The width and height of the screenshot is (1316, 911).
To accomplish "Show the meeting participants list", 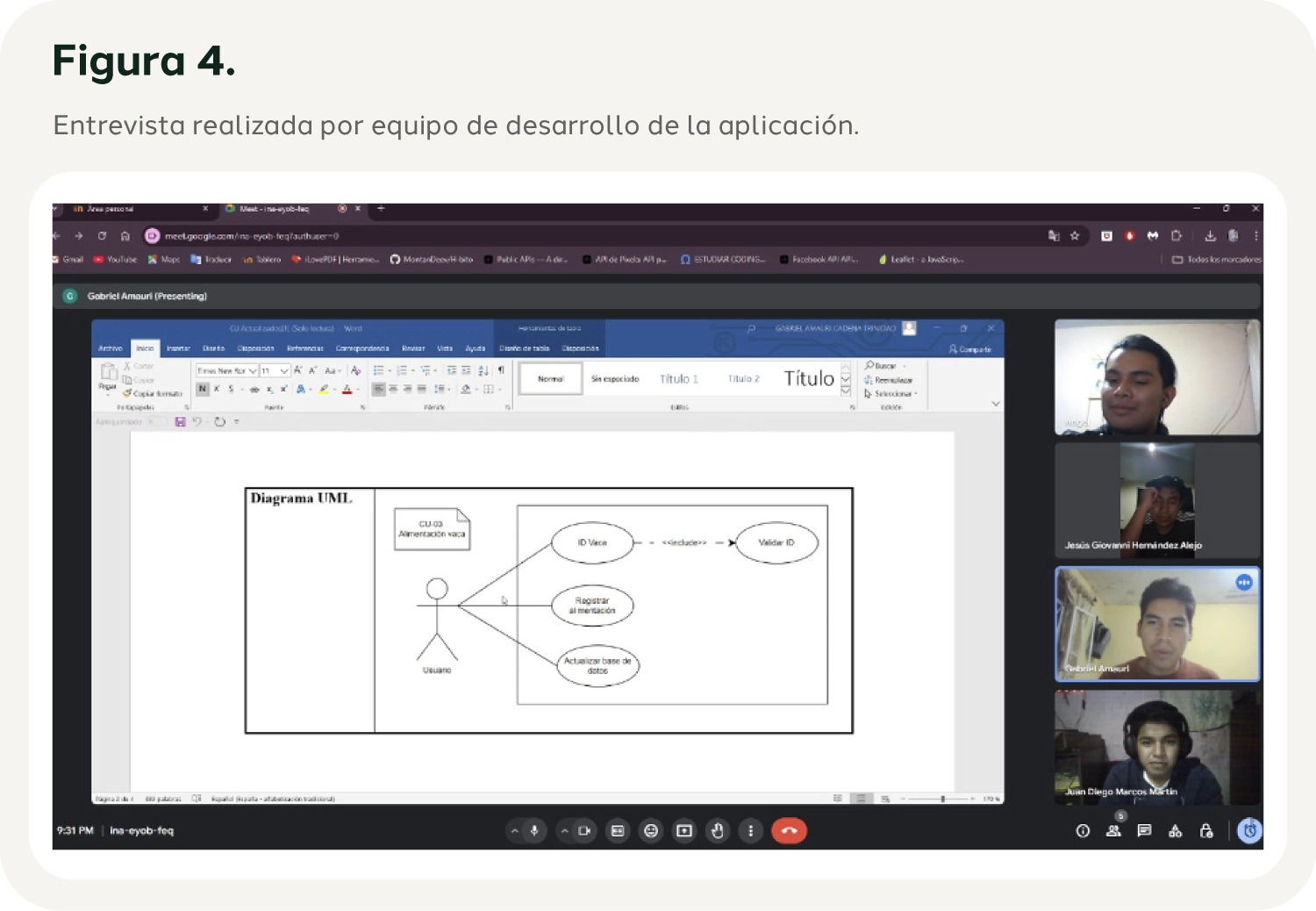I will (1113, 830).
